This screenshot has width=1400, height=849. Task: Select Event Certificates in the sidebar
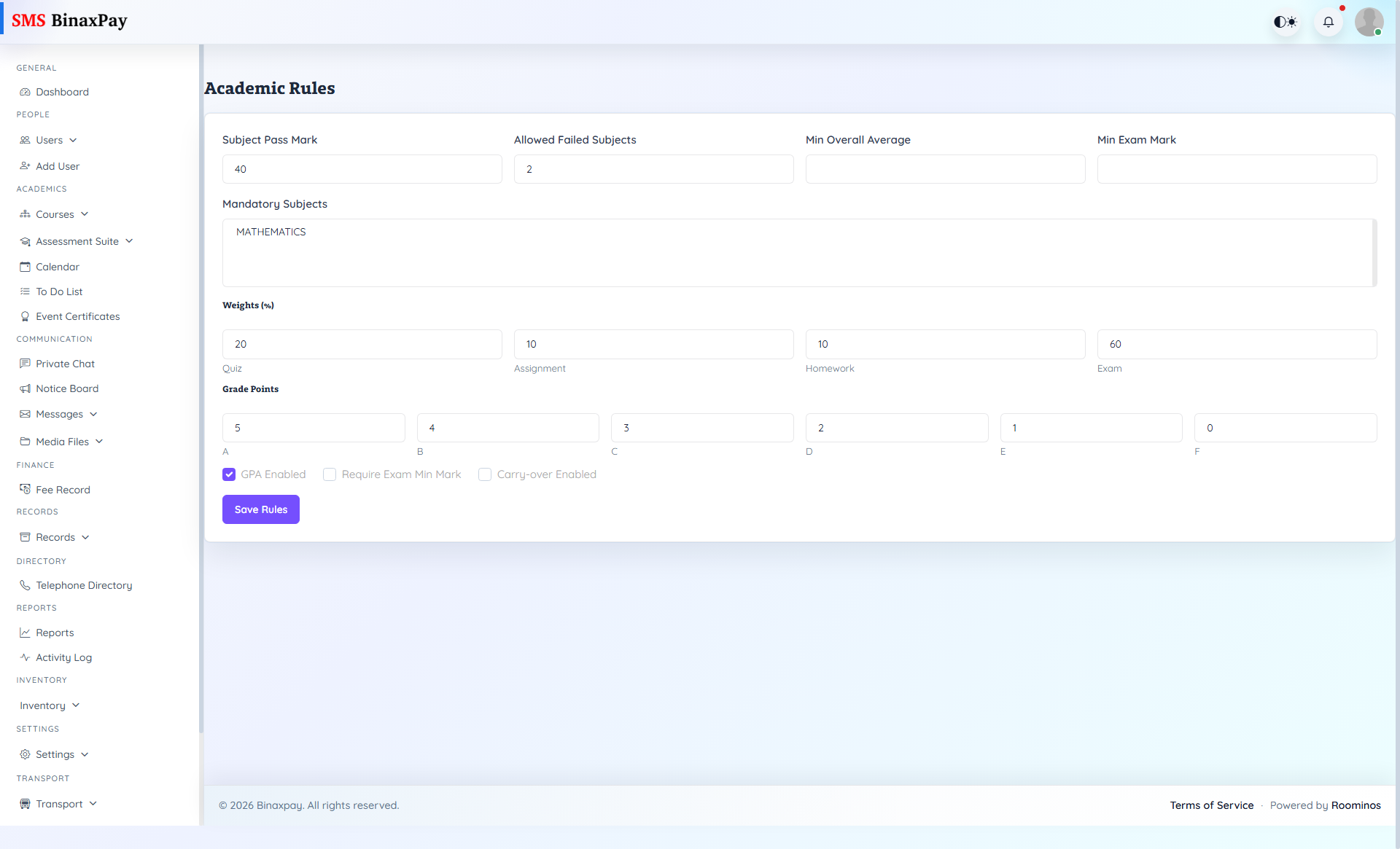(77, 316)
